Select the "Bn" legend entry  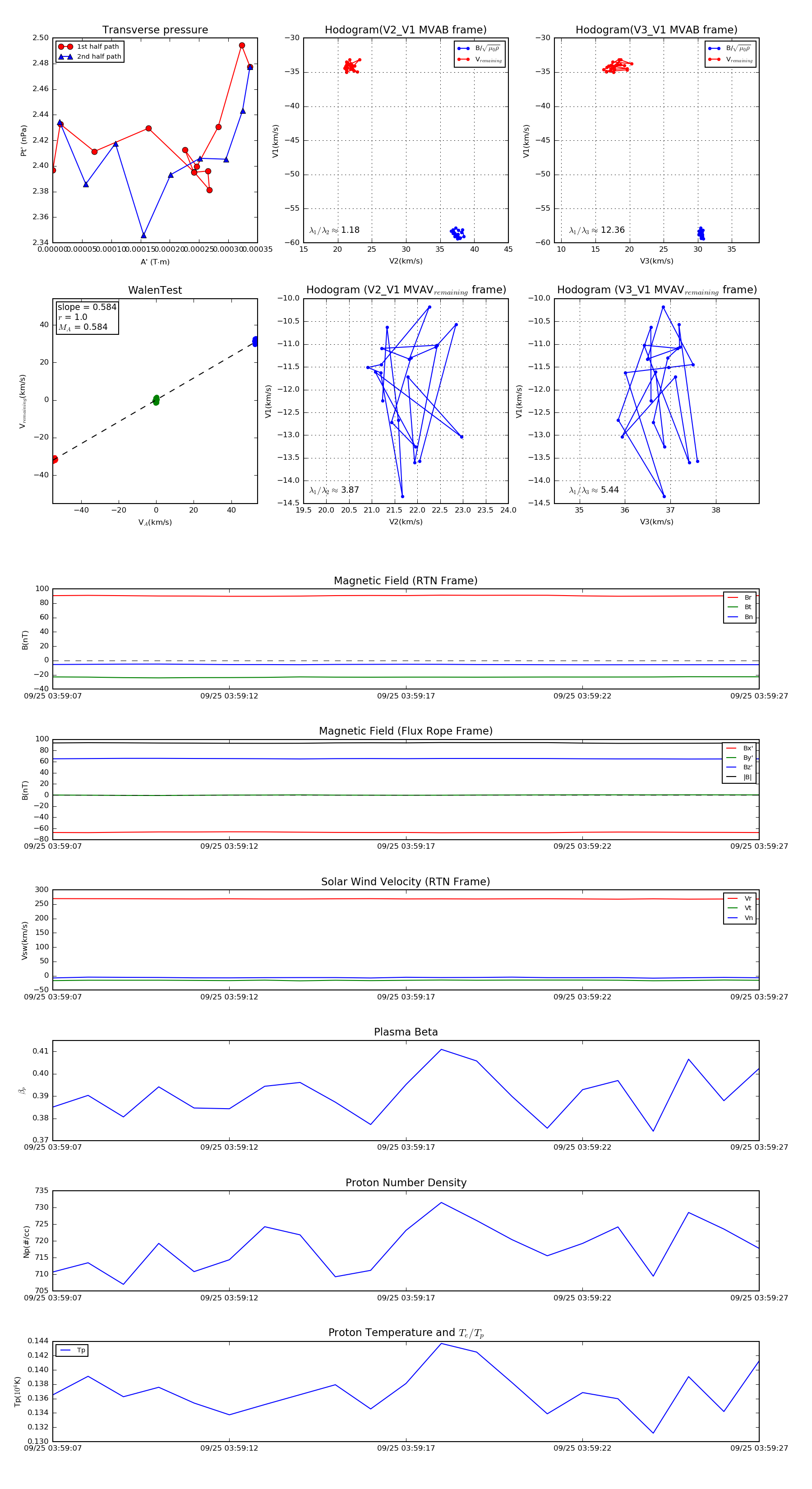pos(740,617)
